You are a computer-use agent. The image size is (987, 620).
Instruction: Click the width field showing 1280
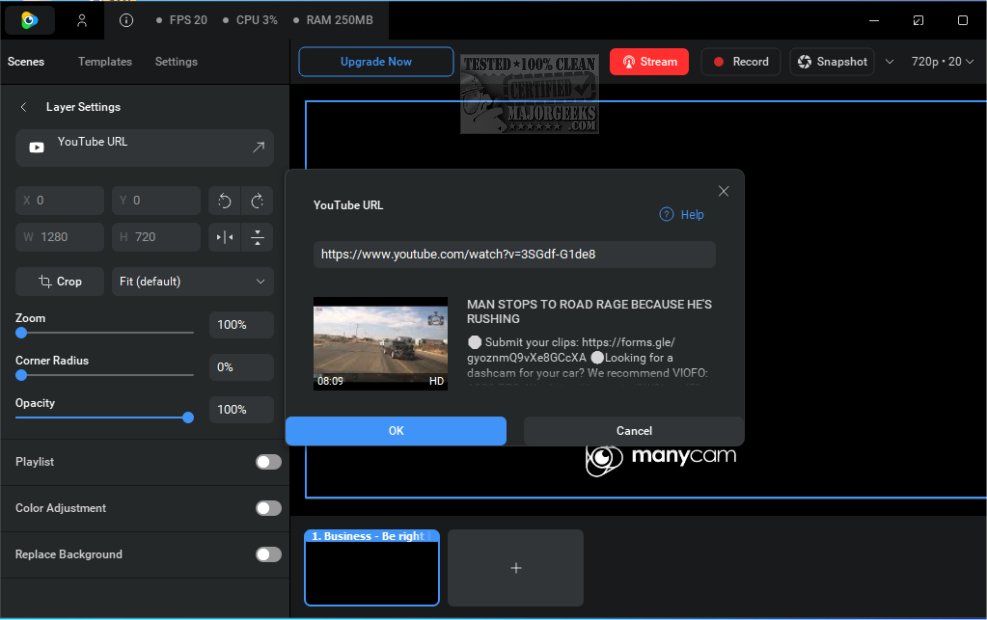[60, 237]
